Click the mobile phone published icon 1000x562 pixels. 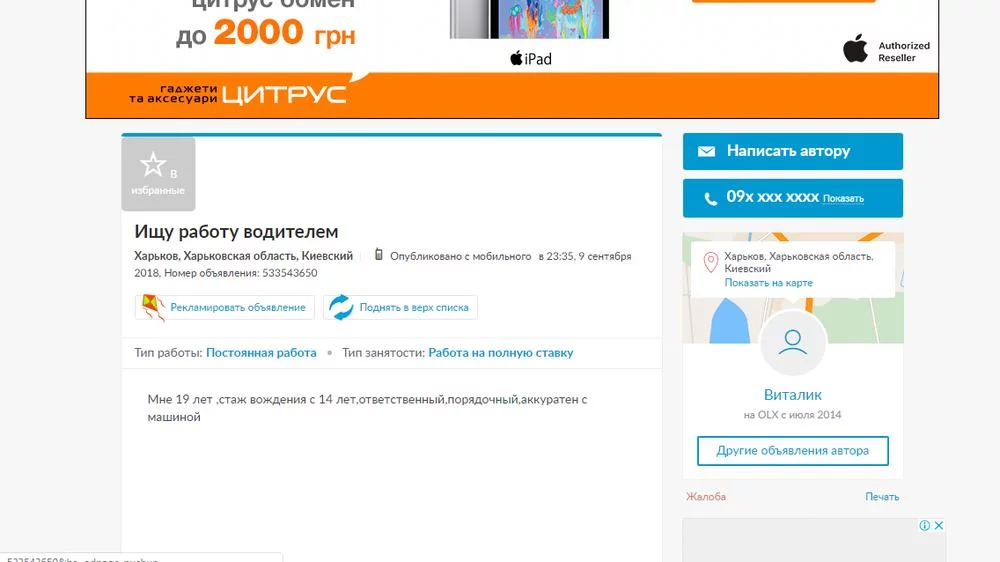(378, 255)
